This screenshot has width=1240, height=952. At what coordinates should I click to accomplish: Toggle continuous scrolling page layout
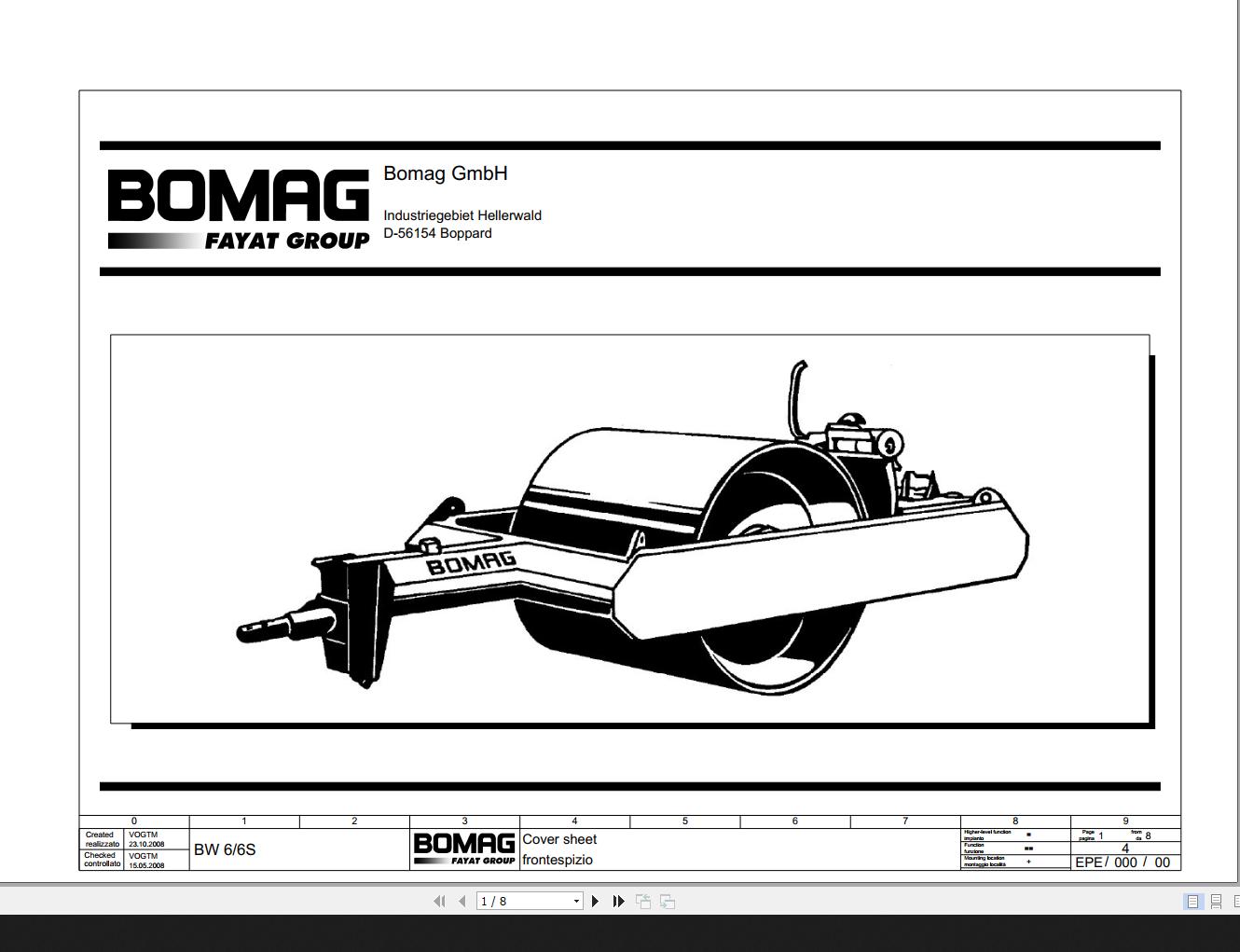[x=1216, y=901]
